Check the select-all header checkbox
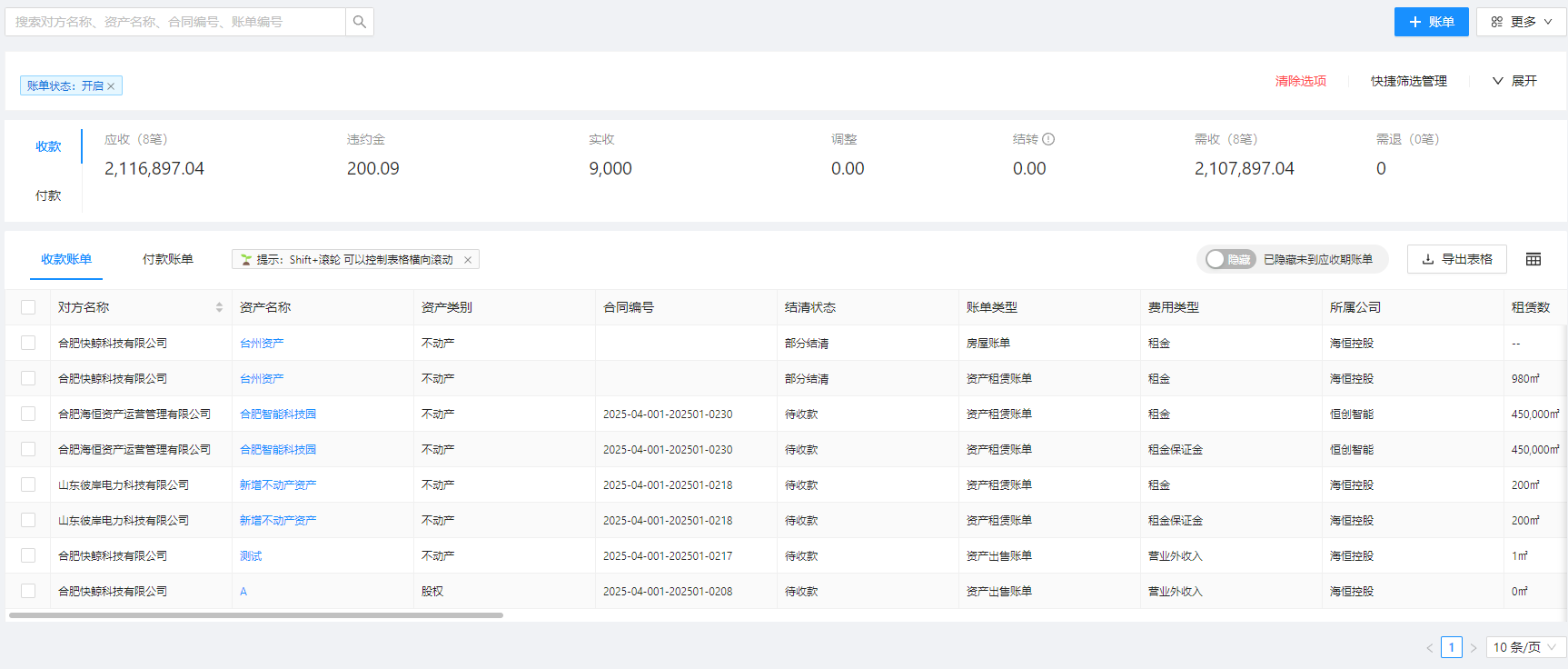The width and height of the screenshot is (1568, 669). 28,307
